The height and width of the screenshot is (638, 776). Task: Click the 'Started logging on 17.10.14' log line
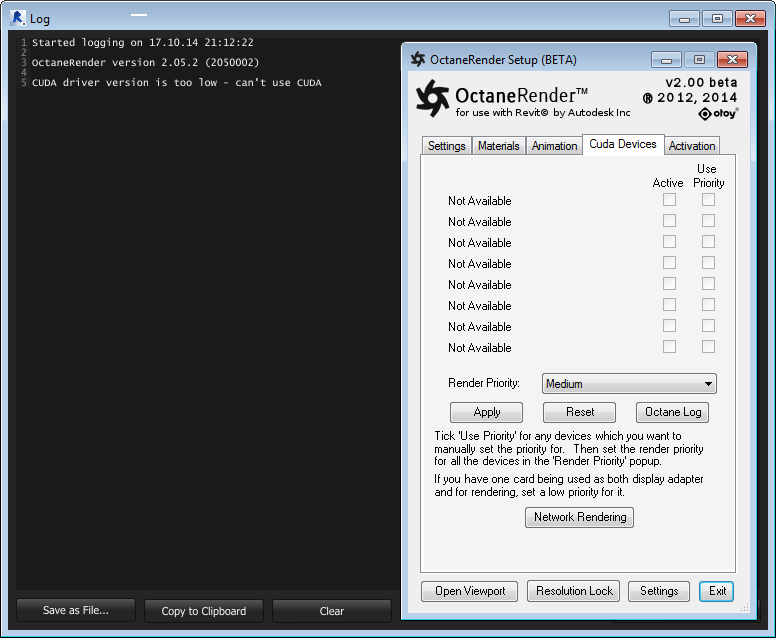[143, 43]
